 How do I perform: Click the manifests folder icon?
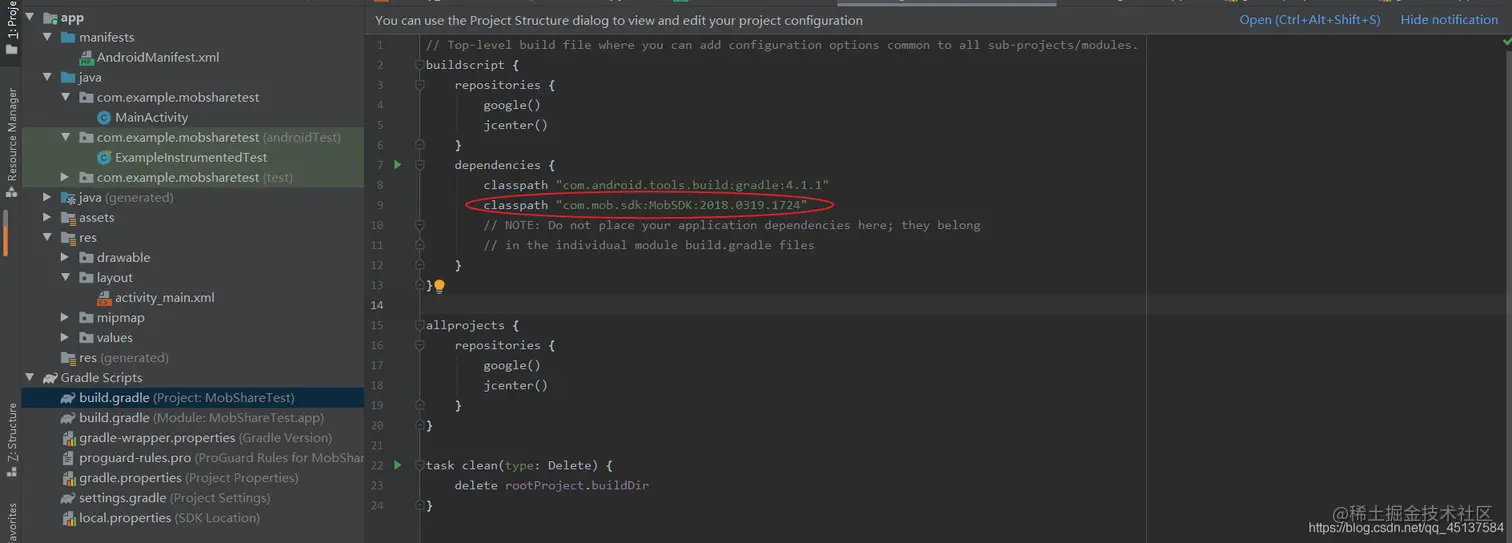point(68,37)
